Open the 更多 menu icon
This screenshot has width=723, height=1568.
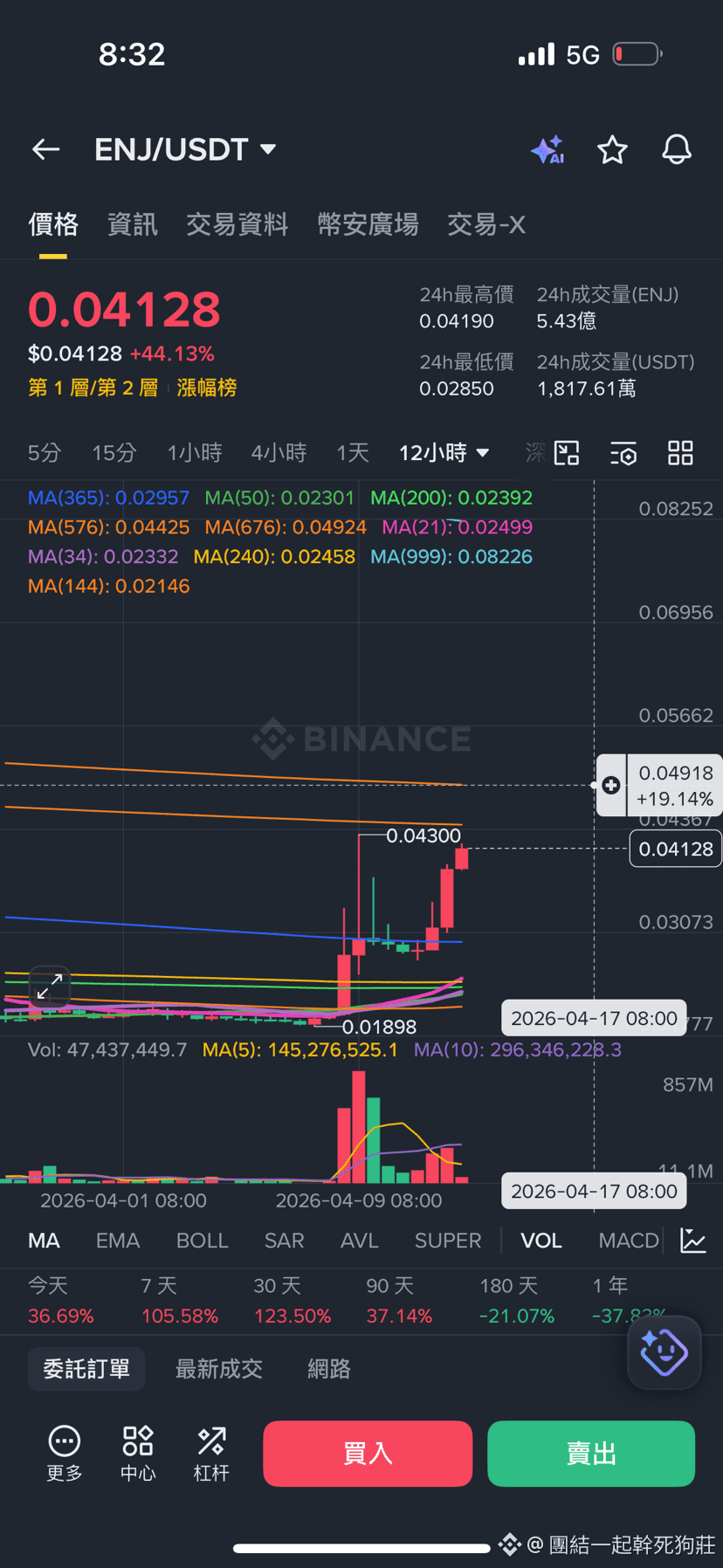click(65, 1454)
